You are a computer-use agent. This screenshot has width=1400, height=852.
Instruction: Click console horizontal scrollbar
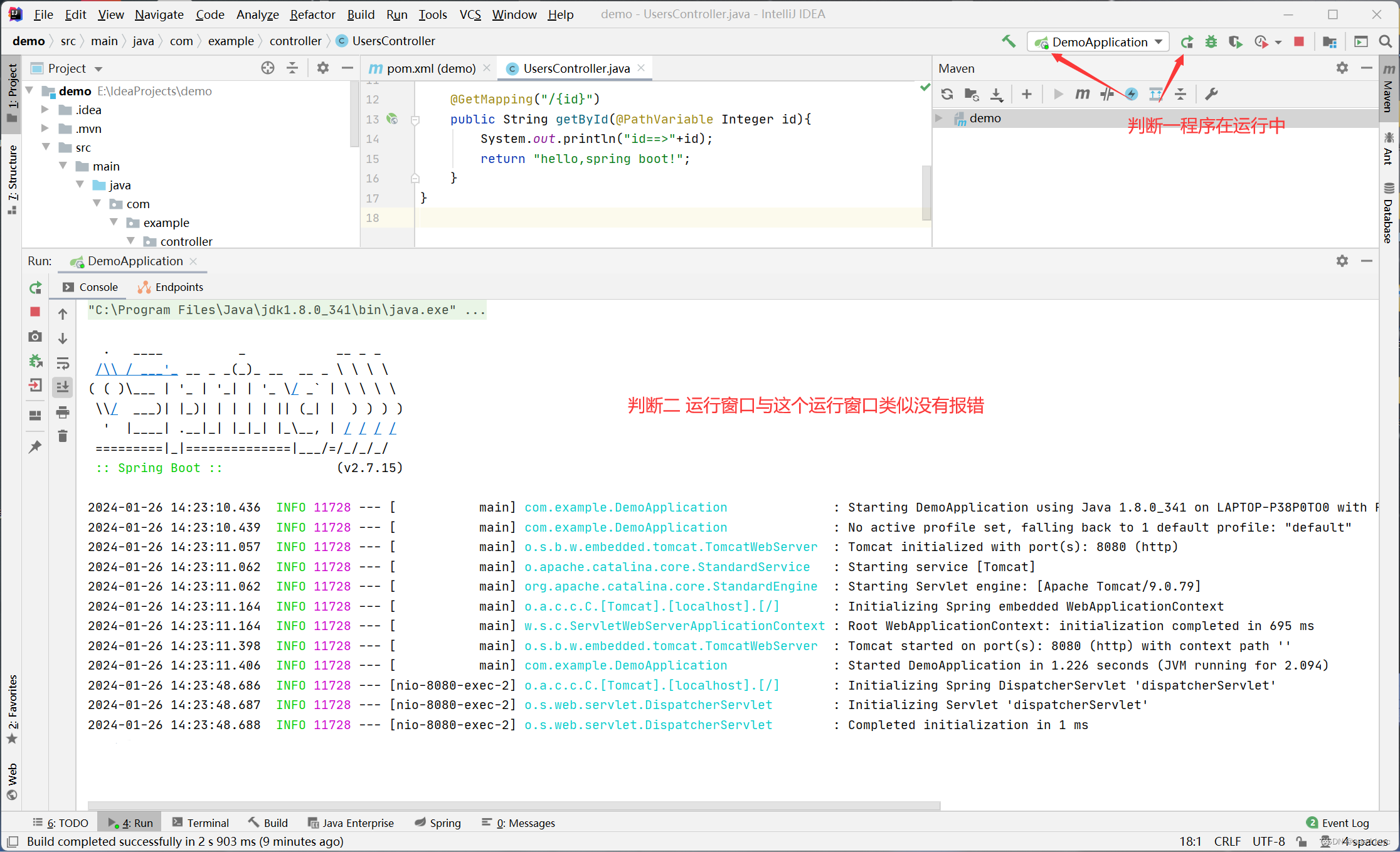pyautogui.click(x=514, y=805)
